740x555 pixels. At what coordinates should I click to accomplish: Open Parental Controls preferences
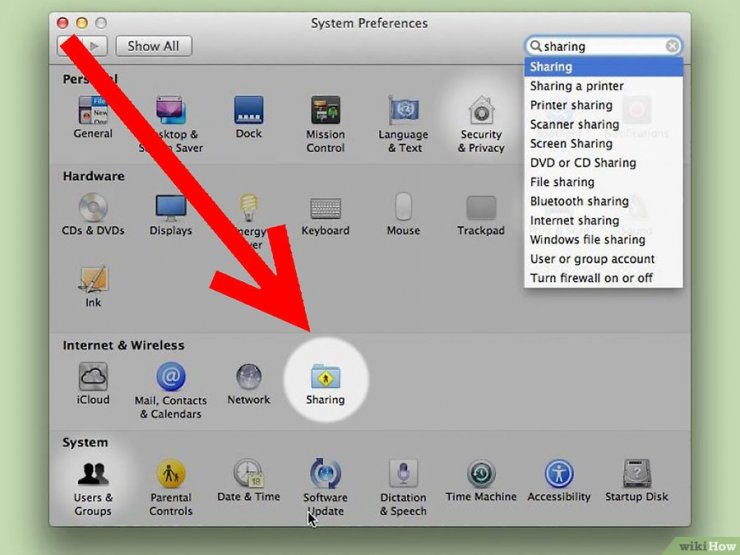pos(171,474)
